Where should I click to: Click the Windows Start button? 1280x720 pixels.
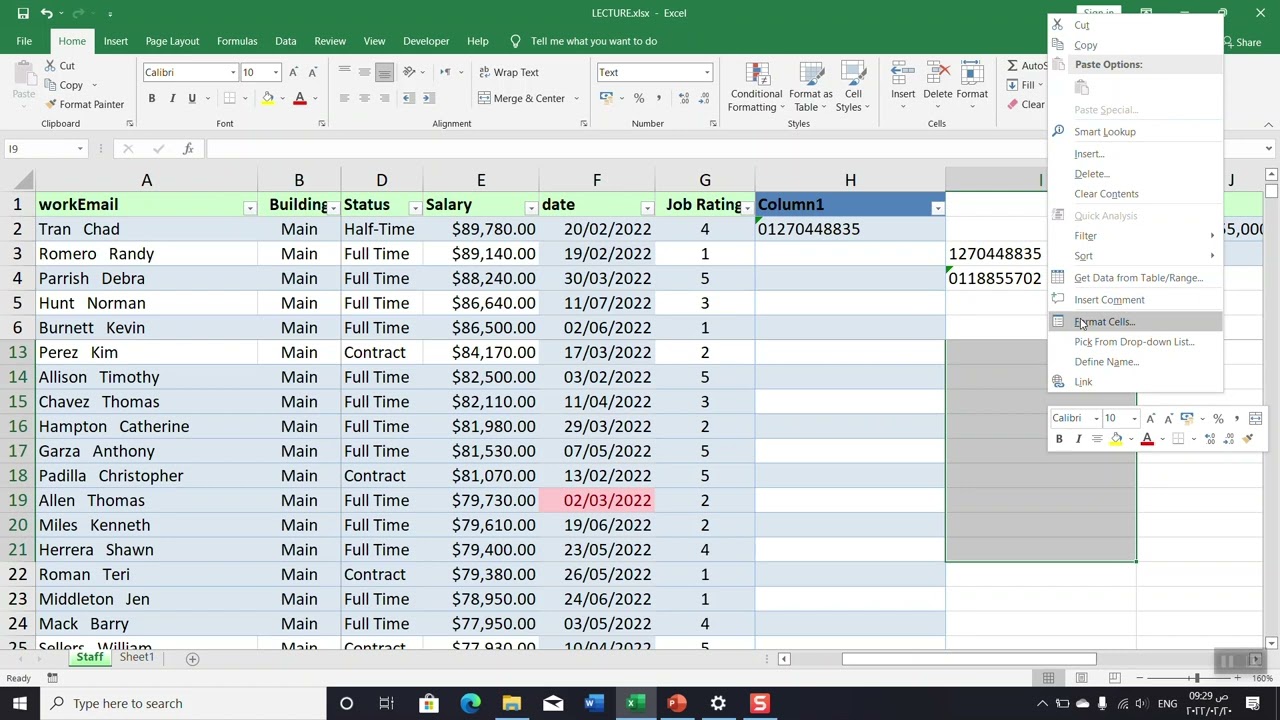[19, 703]
